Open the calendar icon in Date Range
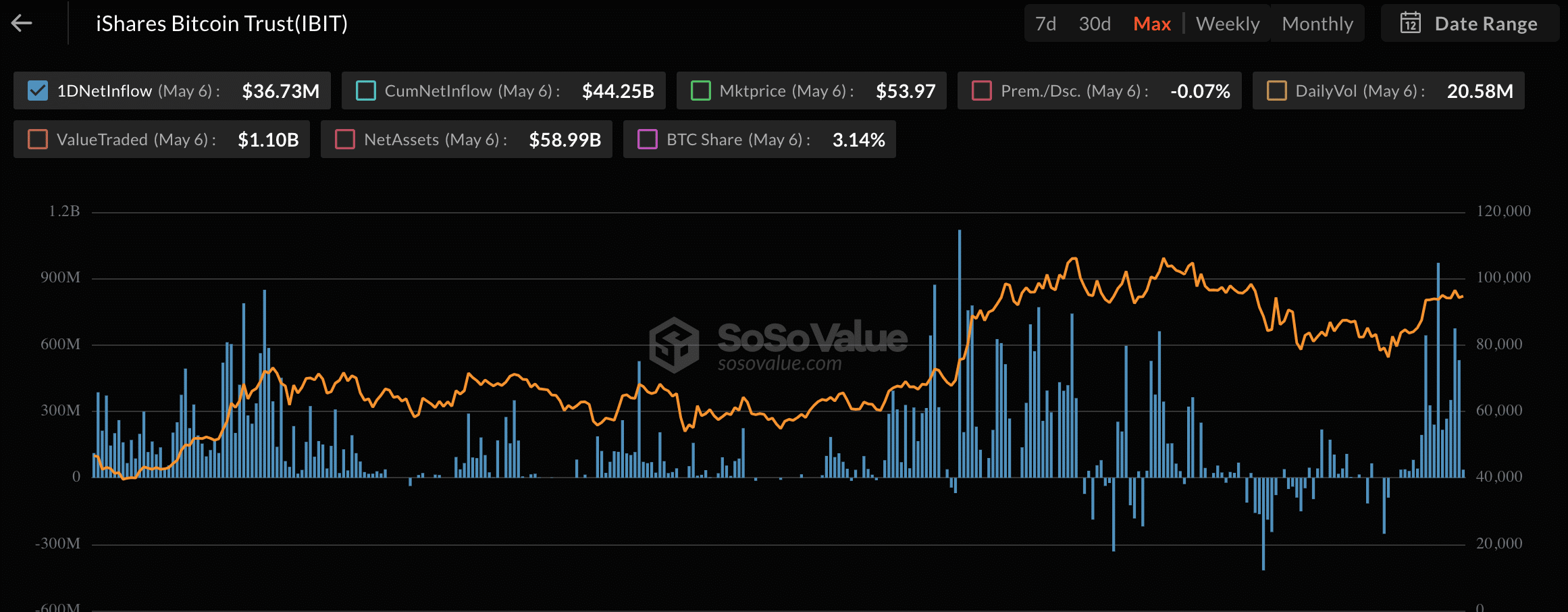Image resolution: width=1568 pixels, height=612 pixels. pos(1411,24)
